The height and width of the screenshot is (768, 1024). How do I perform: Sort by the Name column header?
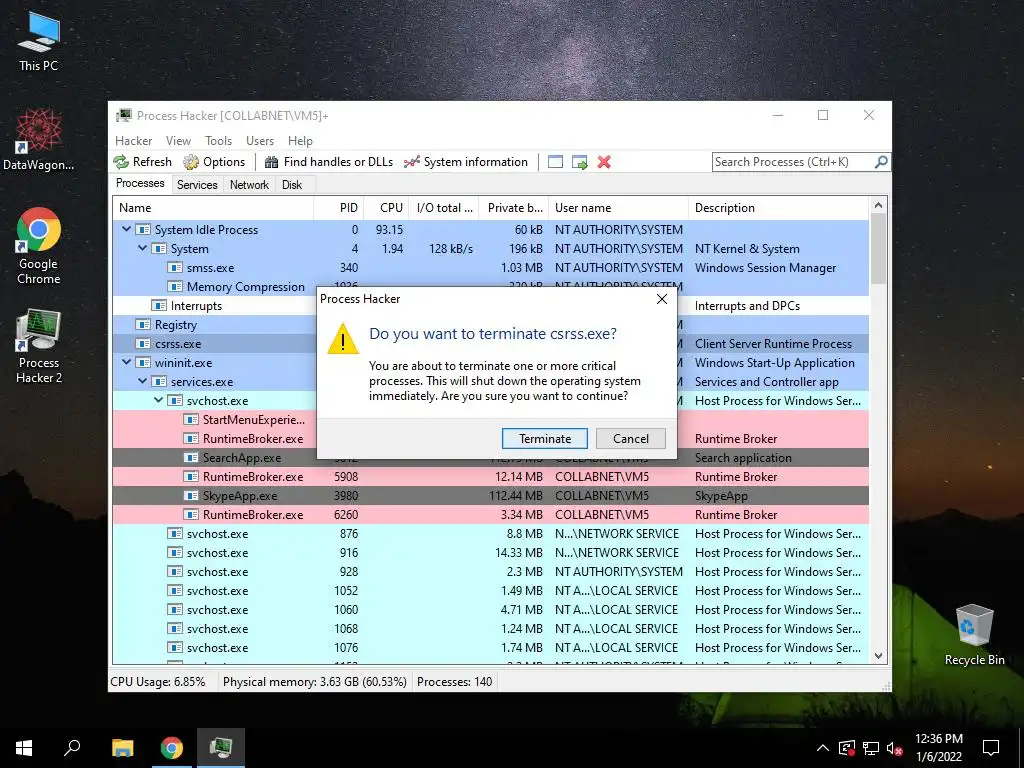tap(213, 208)
